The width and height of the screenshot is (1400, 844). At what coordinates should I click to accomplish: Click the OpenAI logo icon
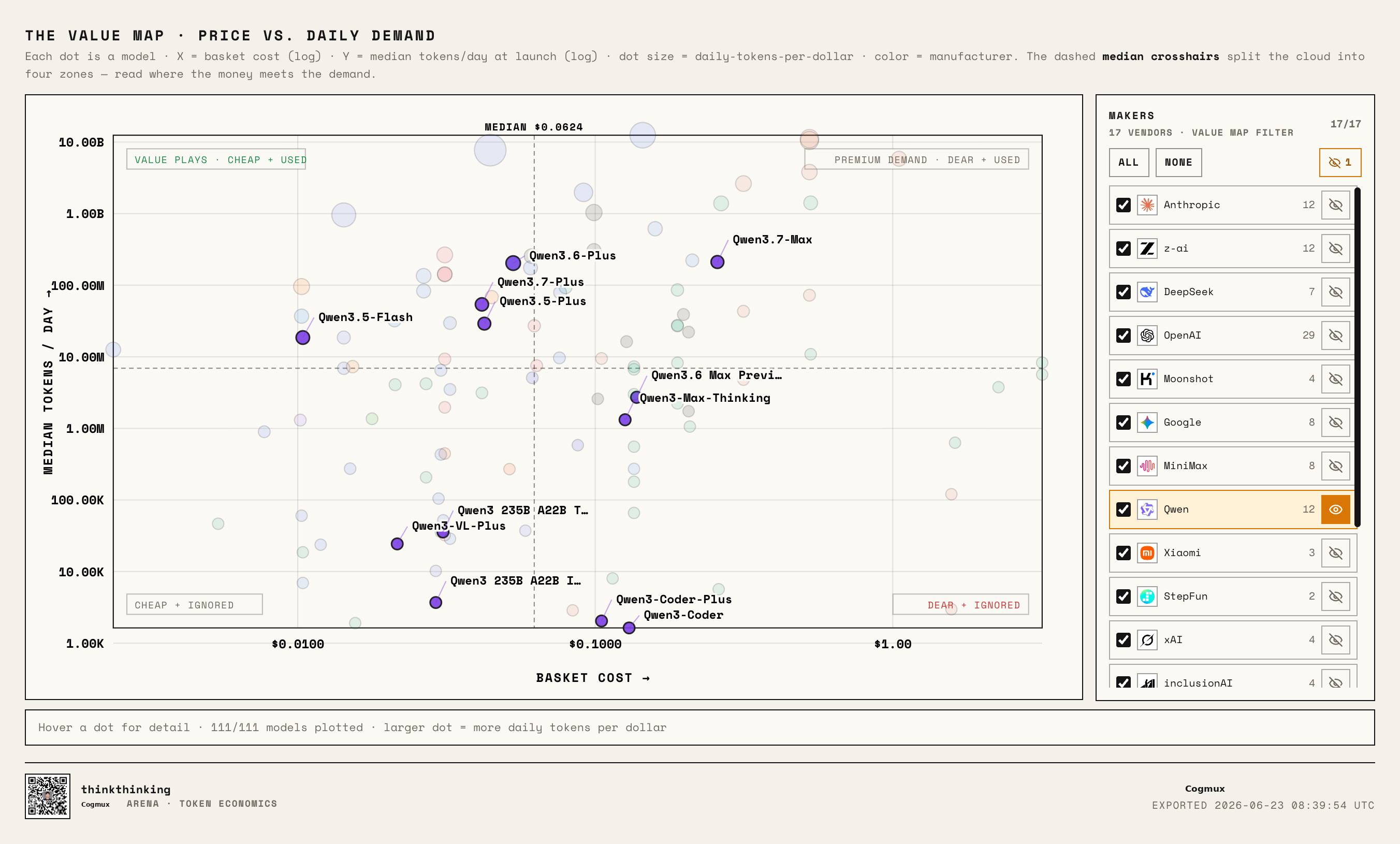[x=1147, y=336]
